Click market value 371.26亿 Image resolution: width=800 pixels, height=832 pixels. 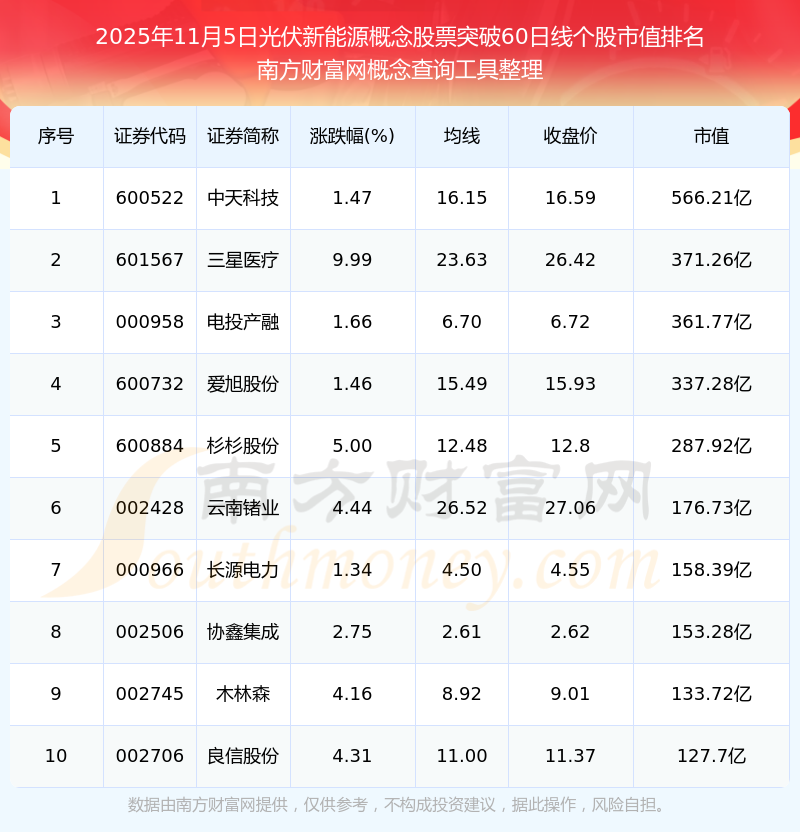point(711,260)
